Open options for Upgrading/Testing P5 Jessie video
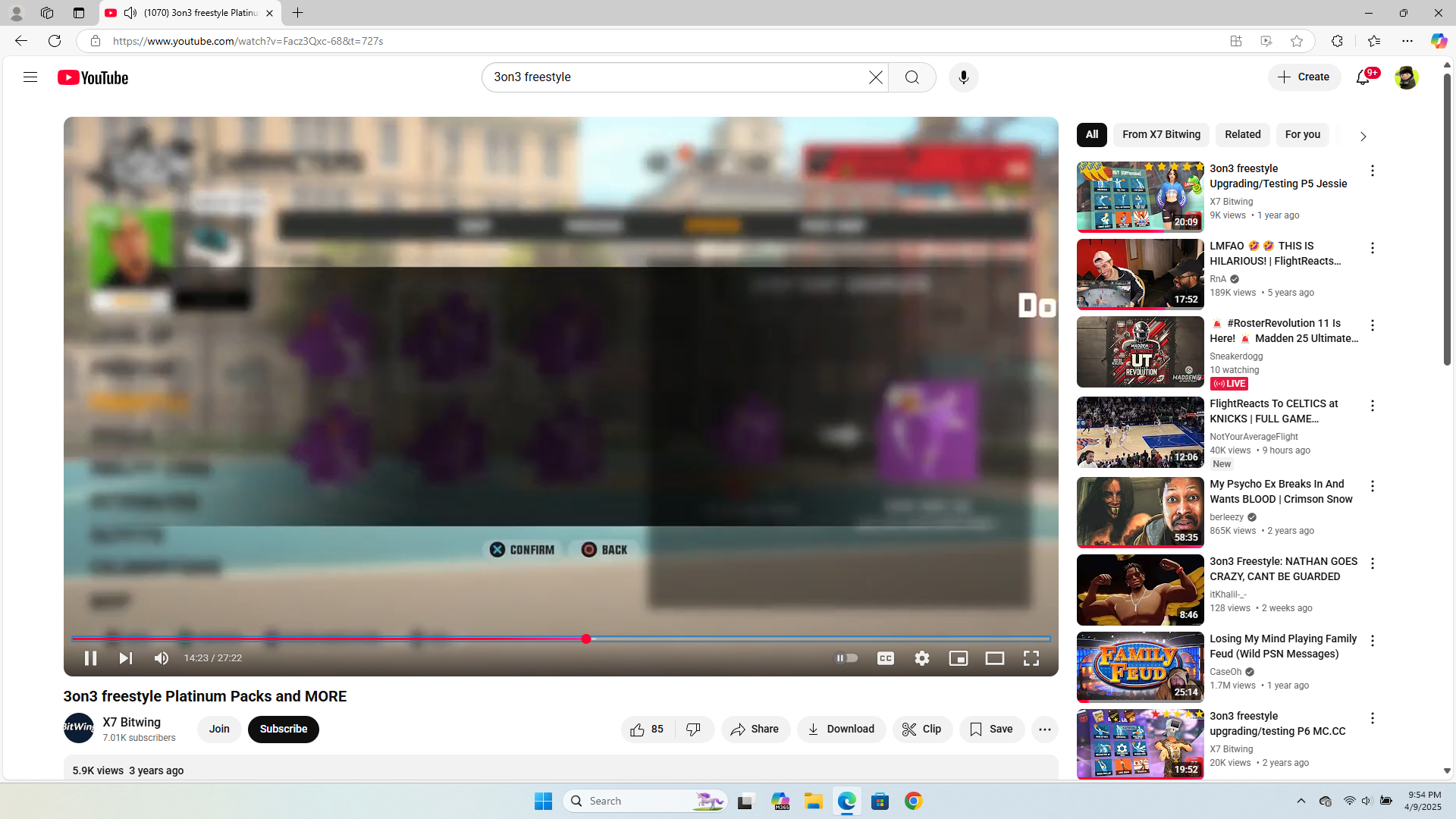Viewport: 1456px width, 819px height. point(1372,171)
